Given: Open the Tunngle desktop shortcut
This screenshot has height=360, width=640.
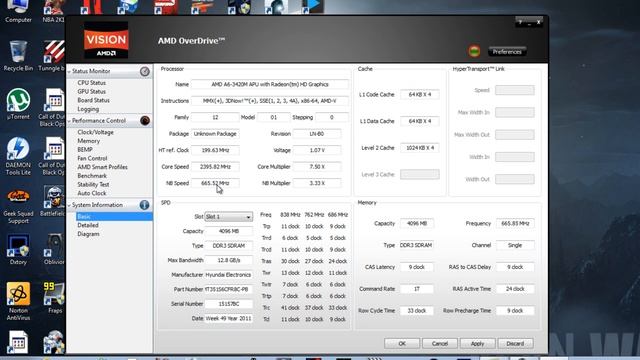Looking at the screenshot, I should pos(53,56).
